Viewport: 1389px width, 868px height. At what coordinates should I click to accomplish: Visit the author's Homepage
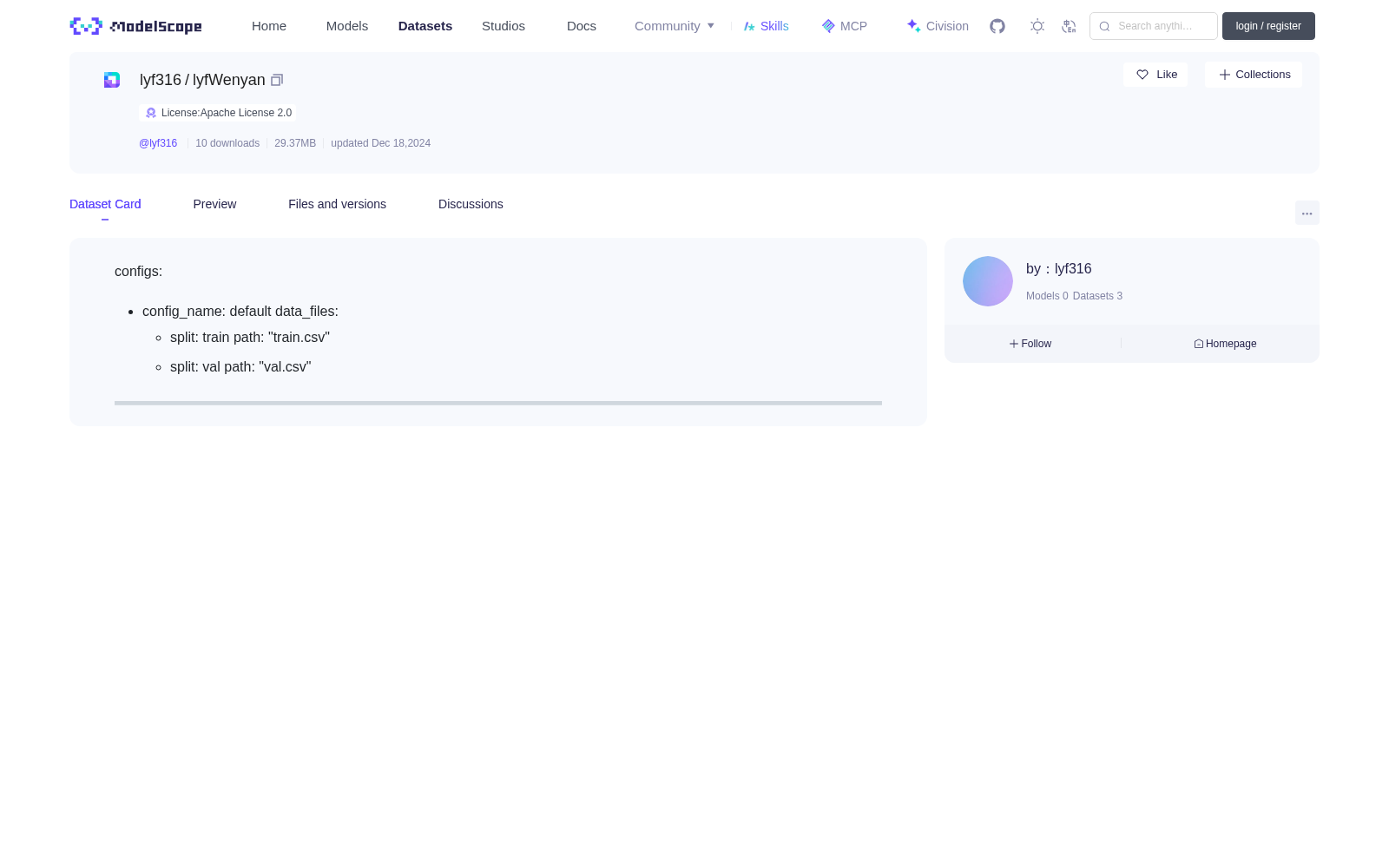(x=1225, y=344)
